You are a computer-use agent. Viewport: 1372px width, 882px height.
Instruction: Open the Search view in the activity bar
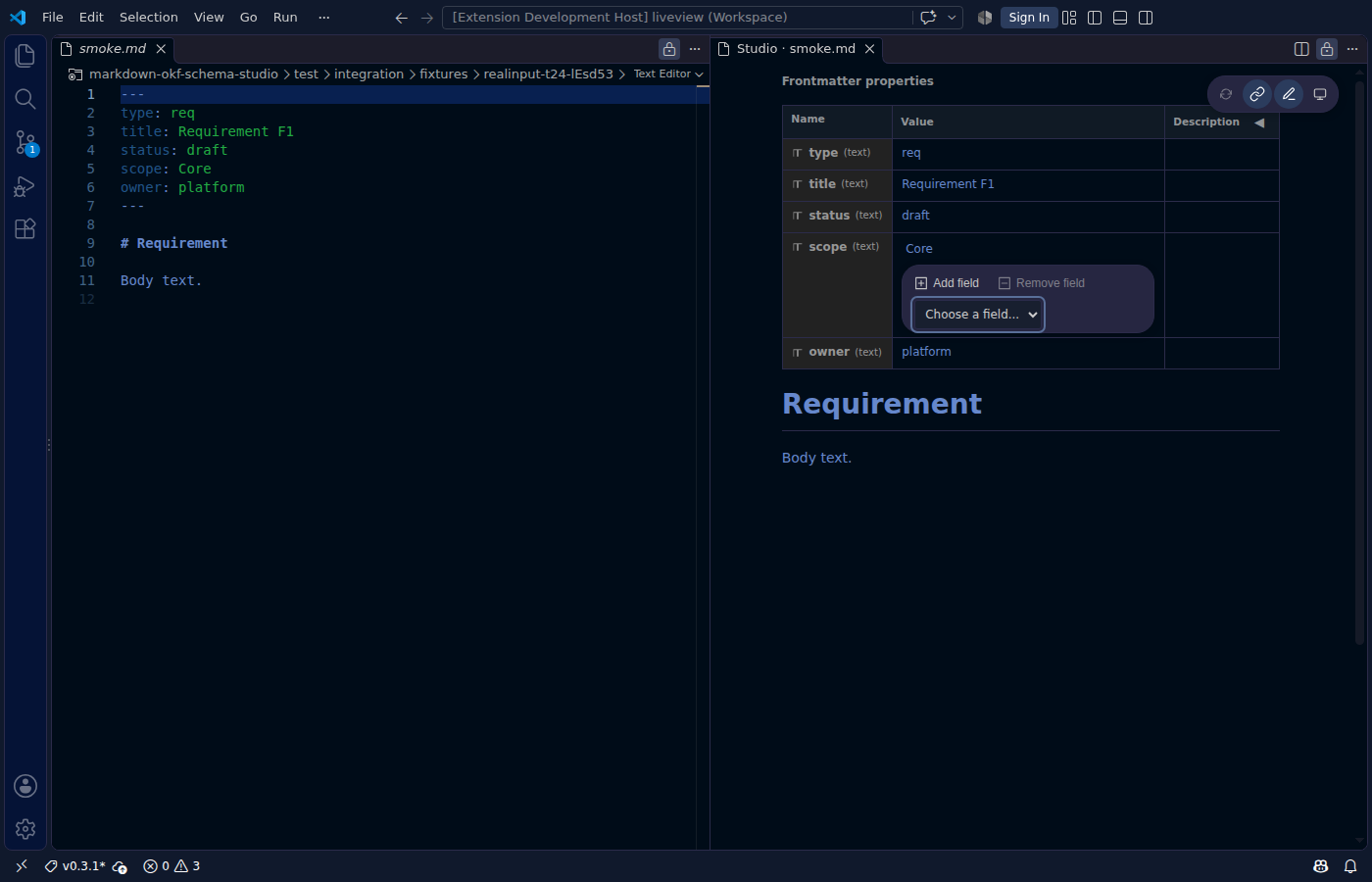point(25,99)
